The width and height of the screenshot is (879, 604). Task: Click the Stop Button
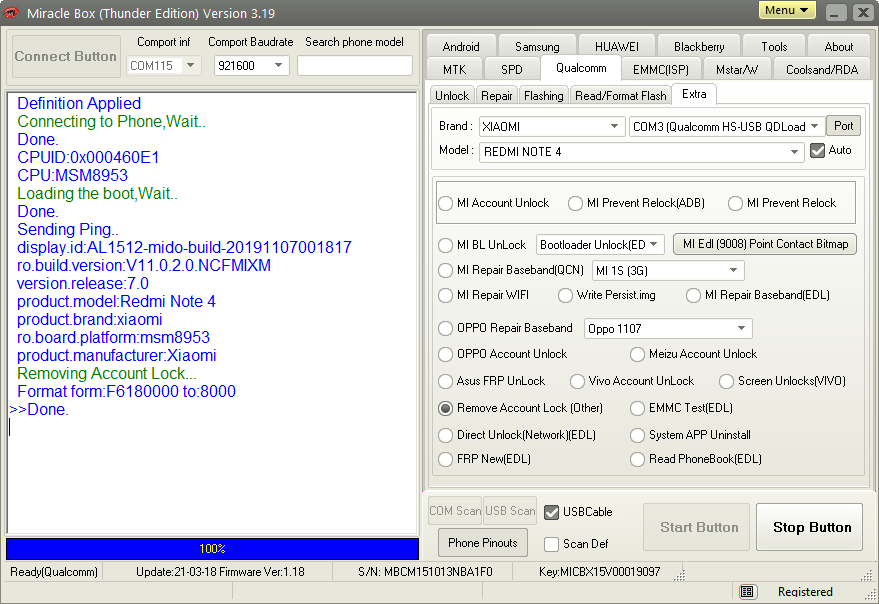(809, 527)
